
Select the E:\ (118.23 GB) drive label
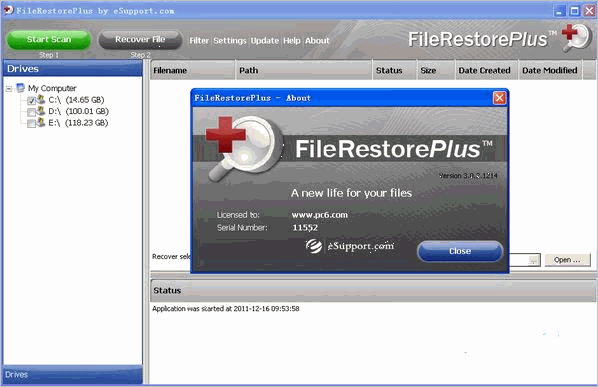click(78, 123)
